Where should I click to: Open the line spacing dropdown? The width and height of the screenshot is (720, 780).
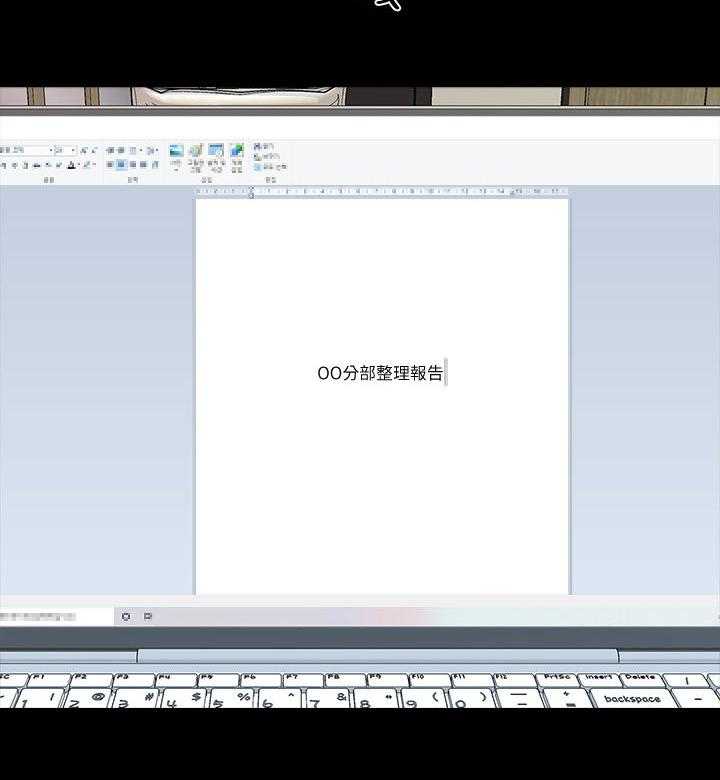tap(152, 150)
